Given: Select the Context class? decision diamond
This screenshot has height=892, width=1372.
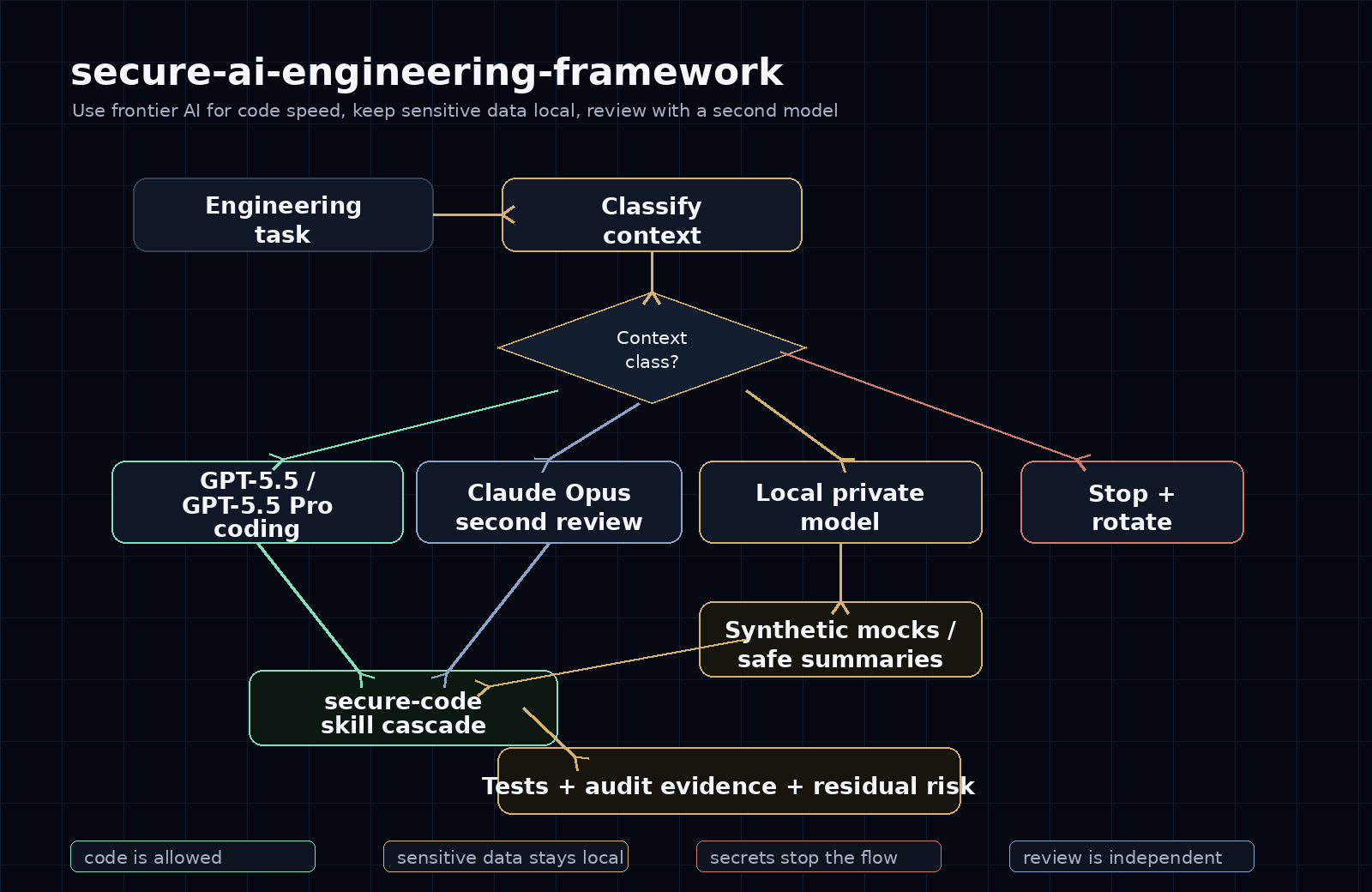Looking at the screenshot, I should point(652,348).
